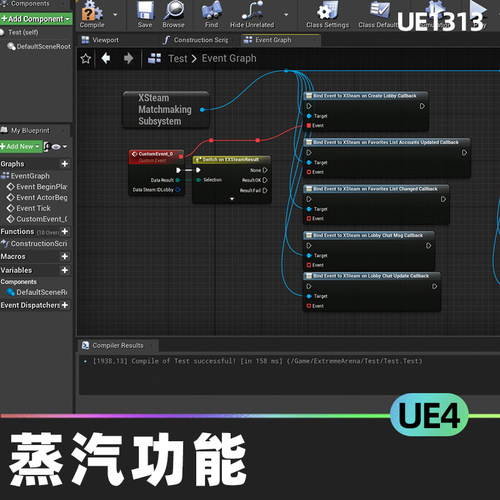The height and width of the screenshot is (500, 500).
Task: Click XSteam Matchmaking Subsystem output pin
Action: pyautogui.click(x=202, y=109)
